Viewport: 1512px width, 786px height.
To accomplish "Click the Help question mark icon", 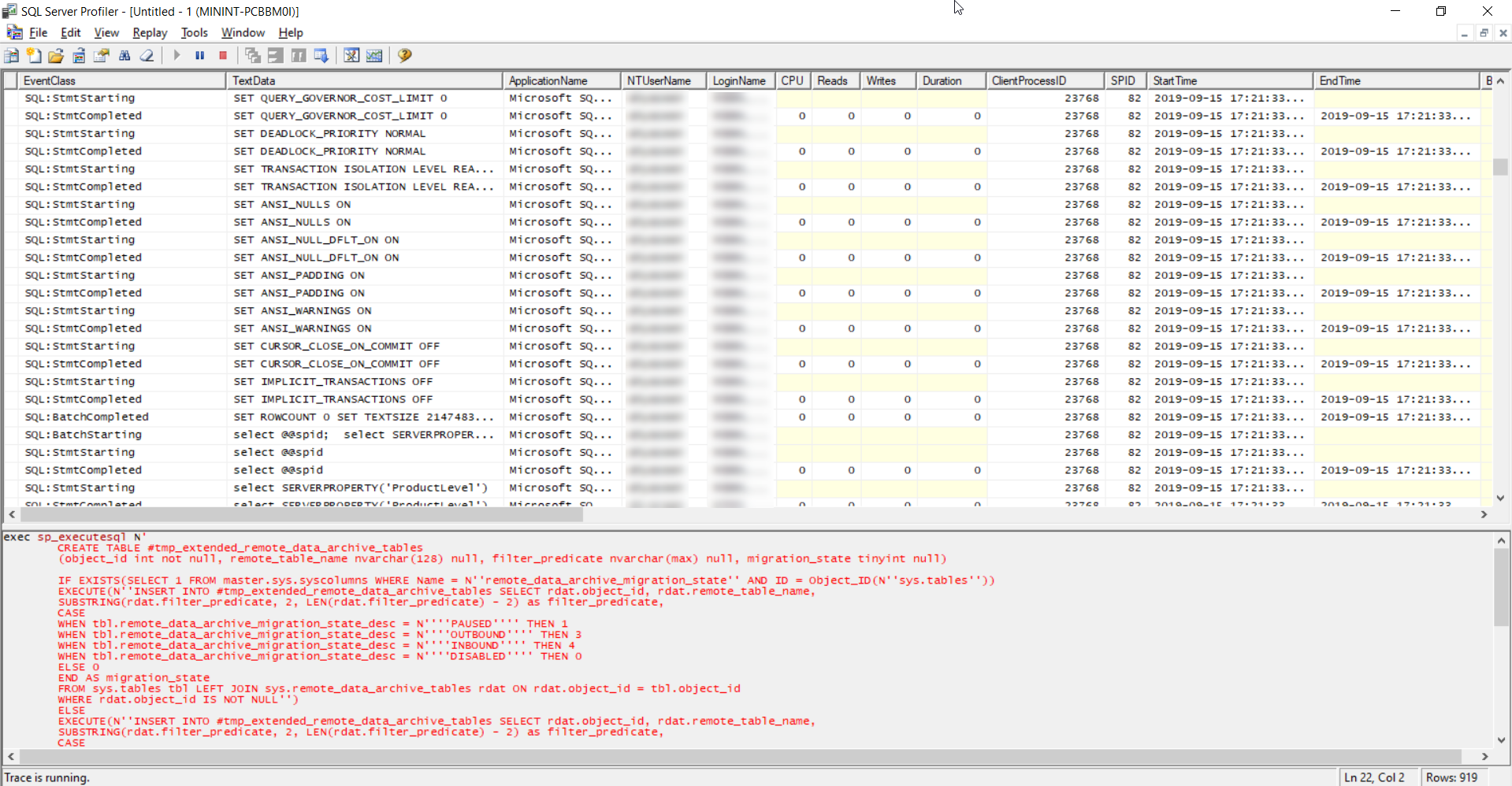I will point(405,55).
